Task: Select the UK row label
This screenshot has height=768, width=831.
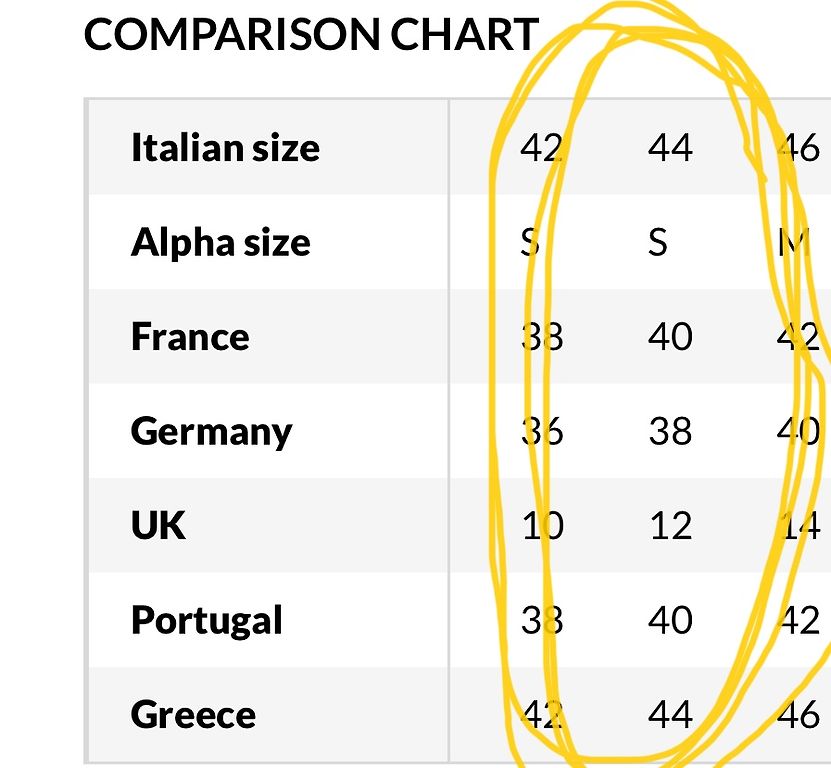Action: (x=158, y=525)
